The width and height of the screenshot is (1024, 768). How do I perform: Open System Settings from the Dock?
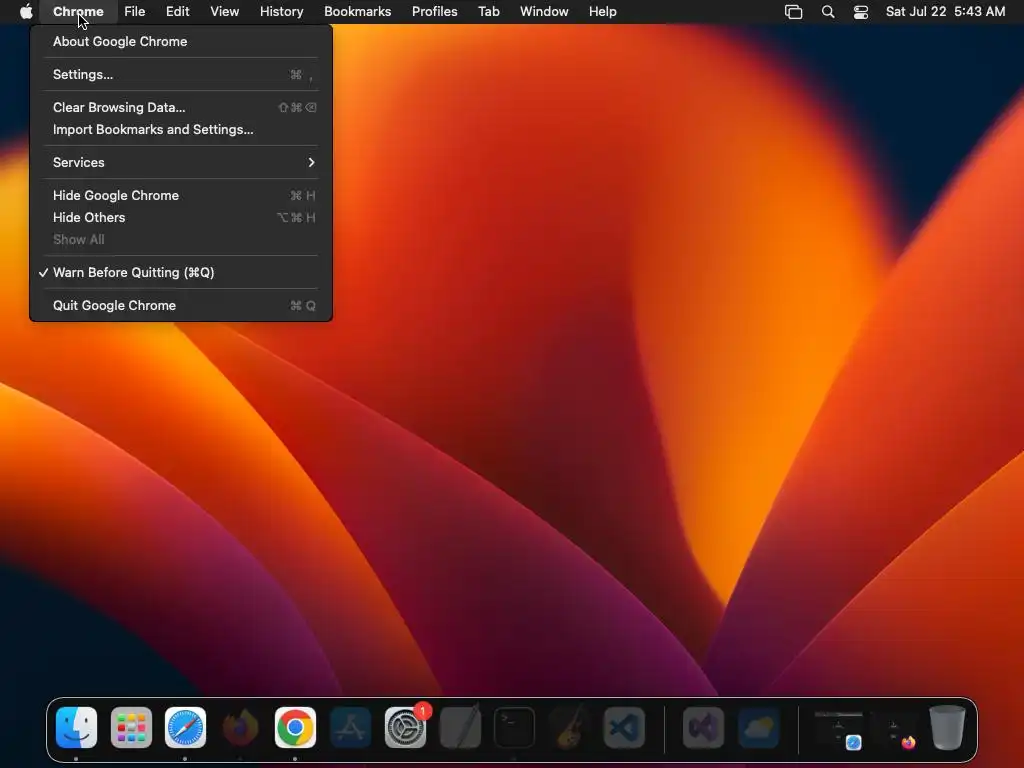(x=406, y=728)
